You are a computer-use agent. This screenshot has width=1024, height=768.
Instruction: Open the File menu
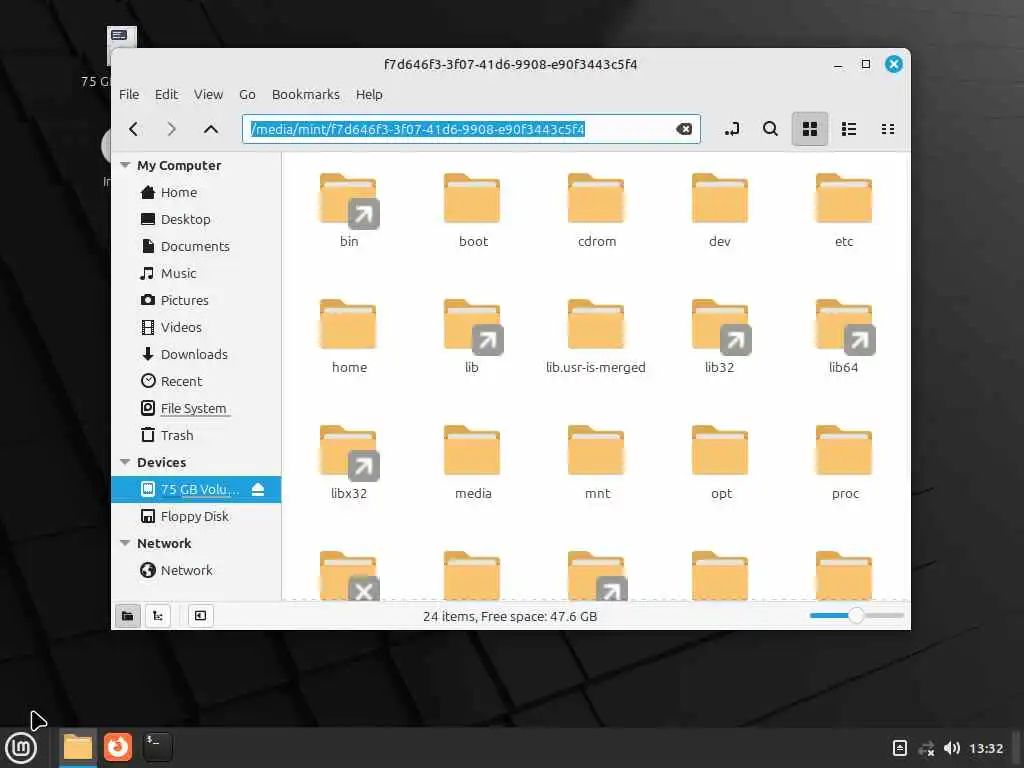[129, 95]
